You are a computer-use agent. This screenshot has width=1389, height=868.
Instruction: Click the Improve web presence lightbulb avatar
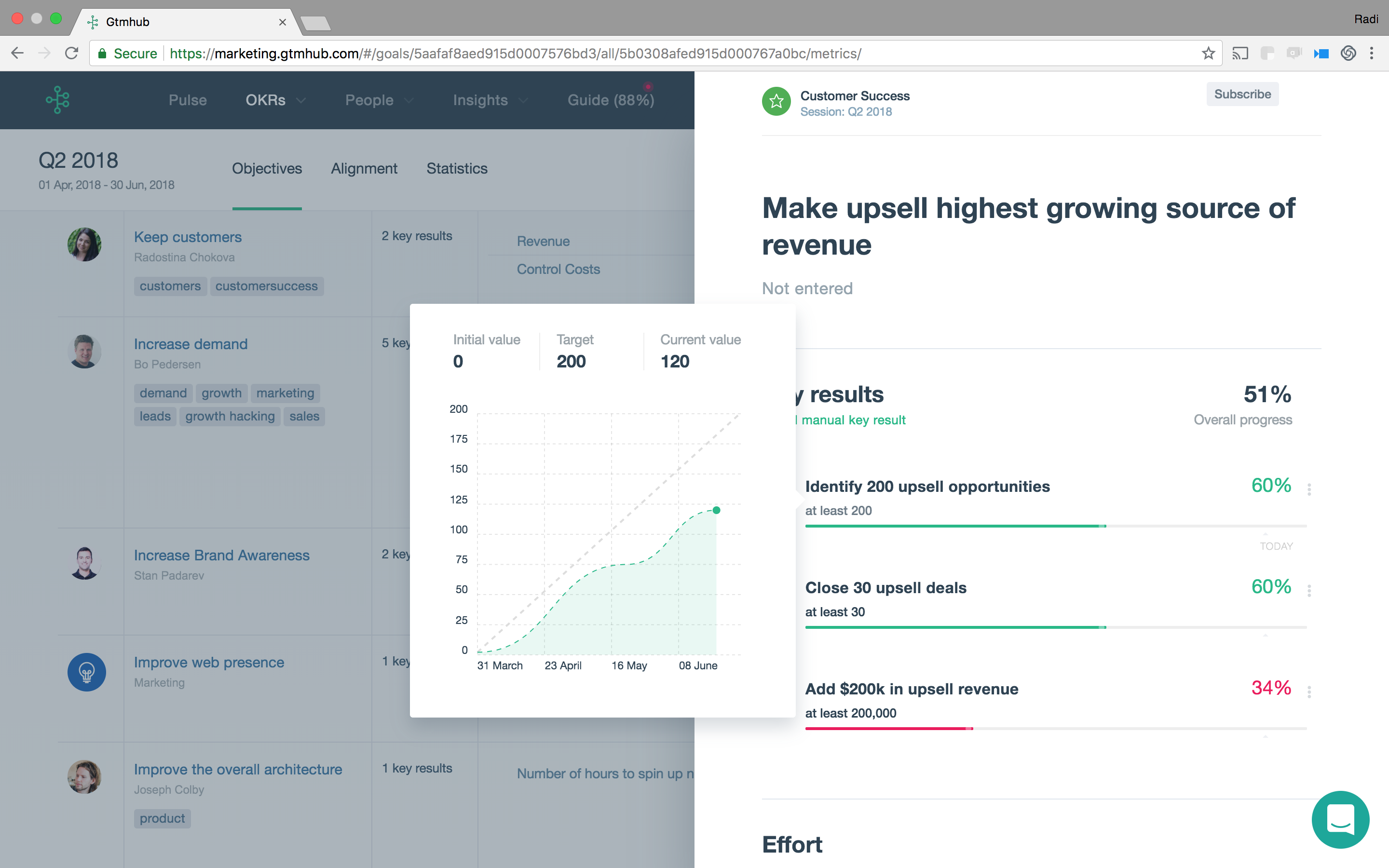click(x=86, y=672)
